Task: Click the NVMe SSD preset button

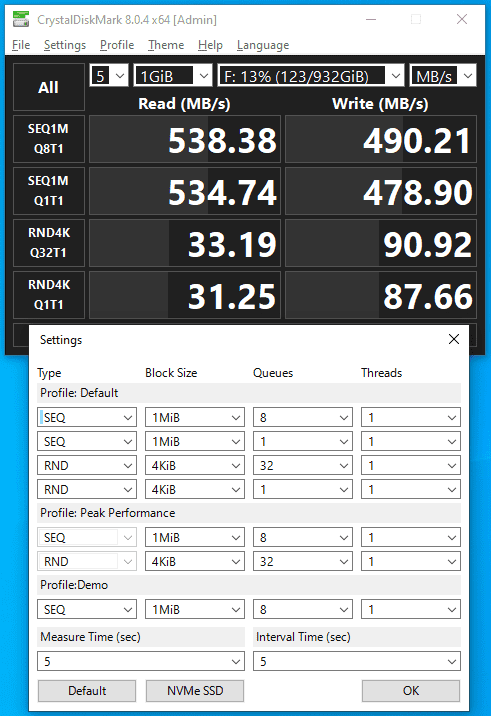Action: click(195, 691)
